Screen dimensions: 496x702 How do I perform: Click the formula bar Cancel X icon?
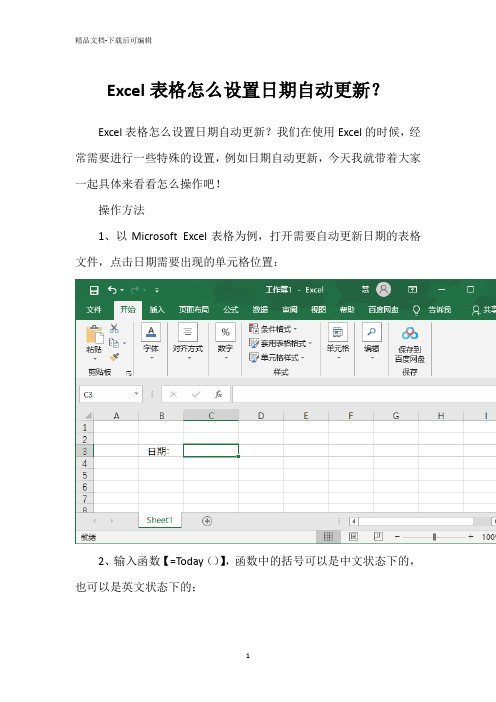pos(173,394)
